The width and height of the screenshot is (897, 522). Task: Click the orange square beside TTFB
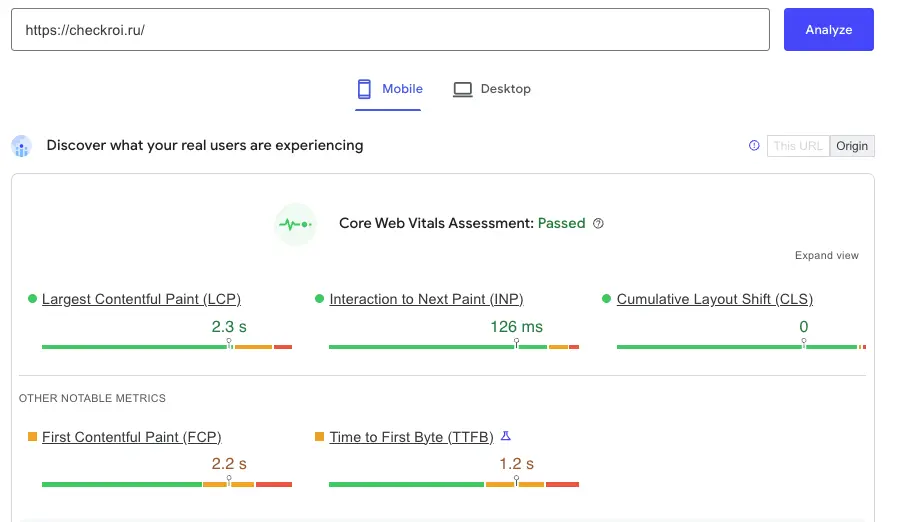coord(319,437)
